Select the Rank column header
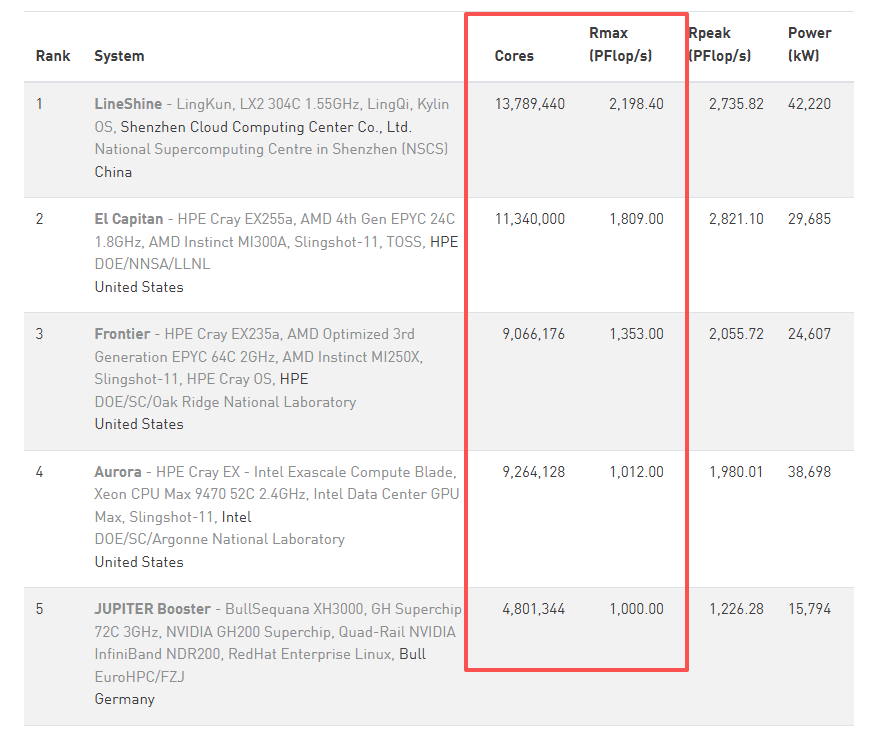884x734 pixels. [53, 56]
